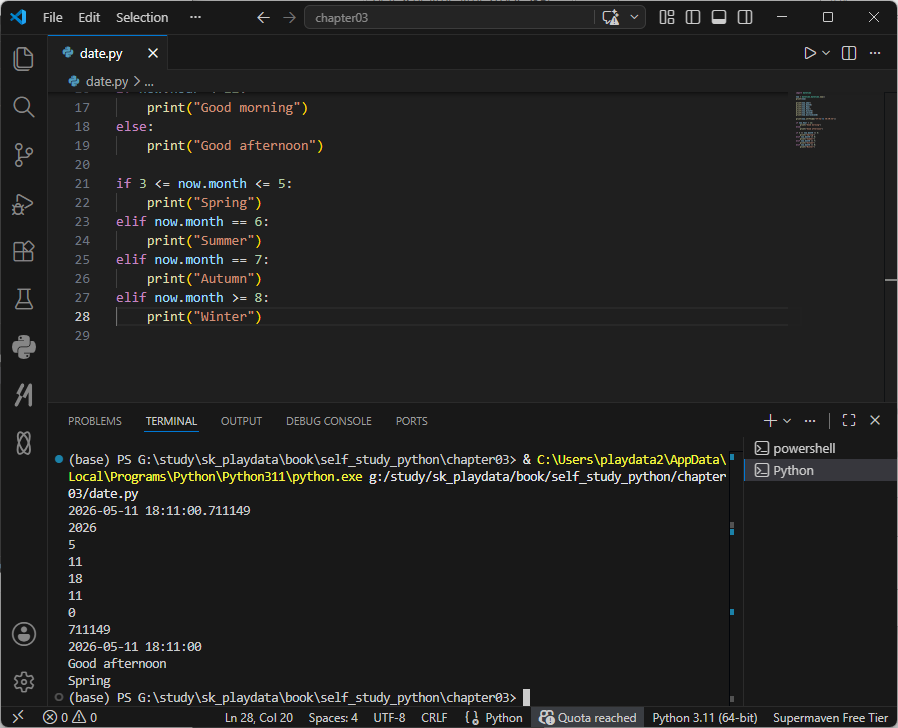Image resolution: width=898 pixels, height=728 pixels.
Task: Open the Extensions view
Action: click(23, 251)
